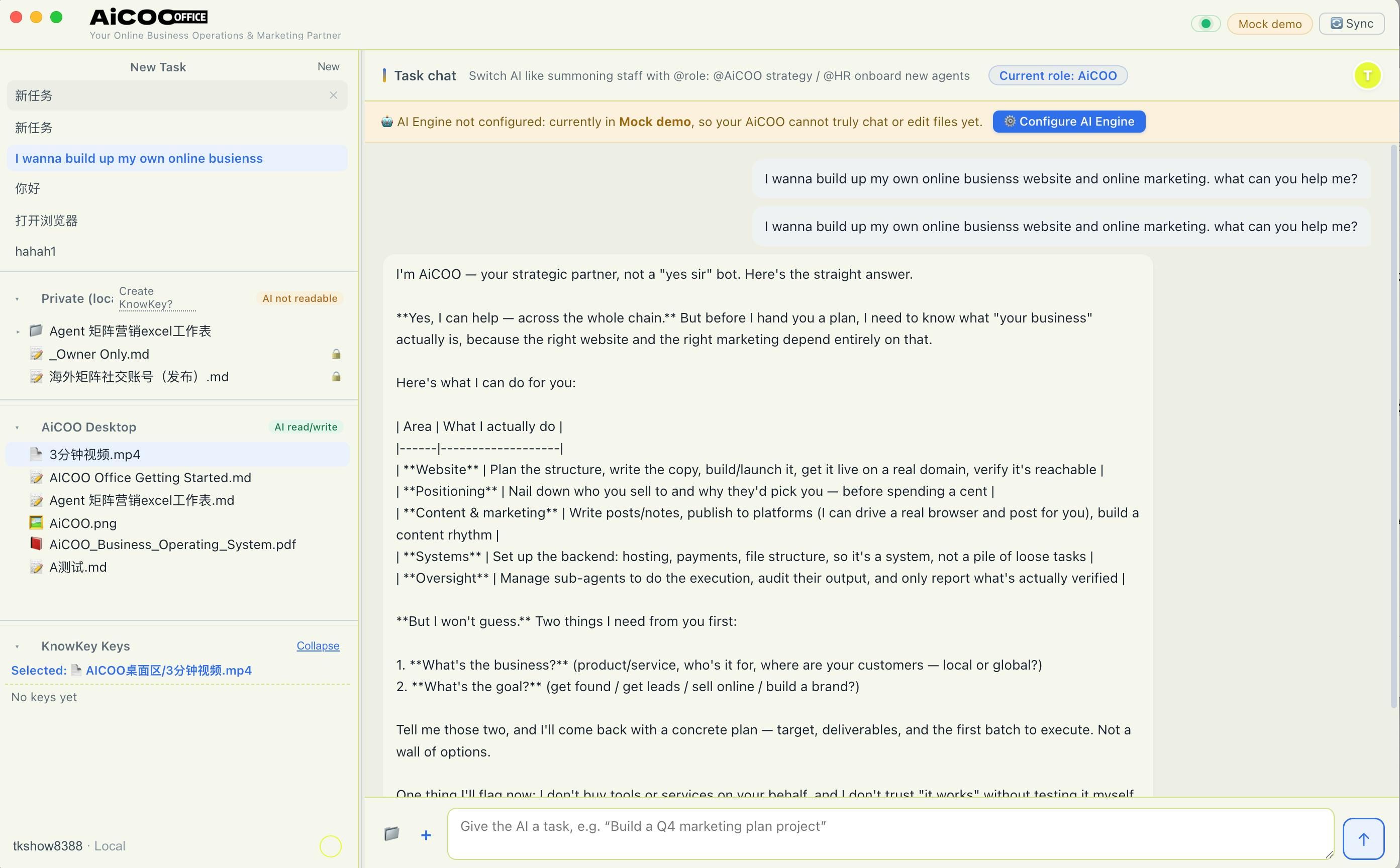
Task: Click the AiCOO Office logo
Action: [x=149, y=17]
